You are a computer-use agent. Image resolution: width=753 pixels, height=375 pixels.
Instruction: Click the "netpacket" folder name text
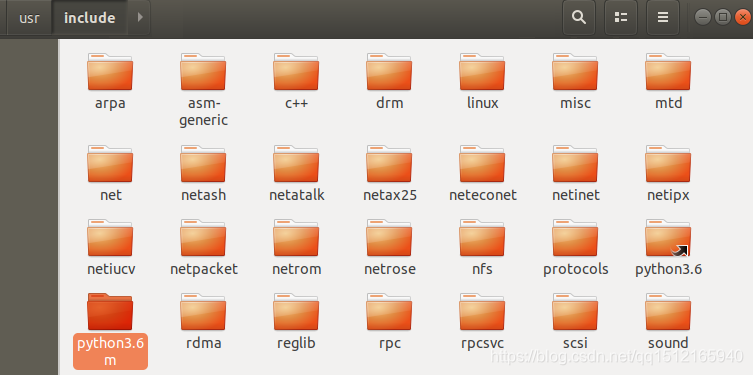(204, 269)
